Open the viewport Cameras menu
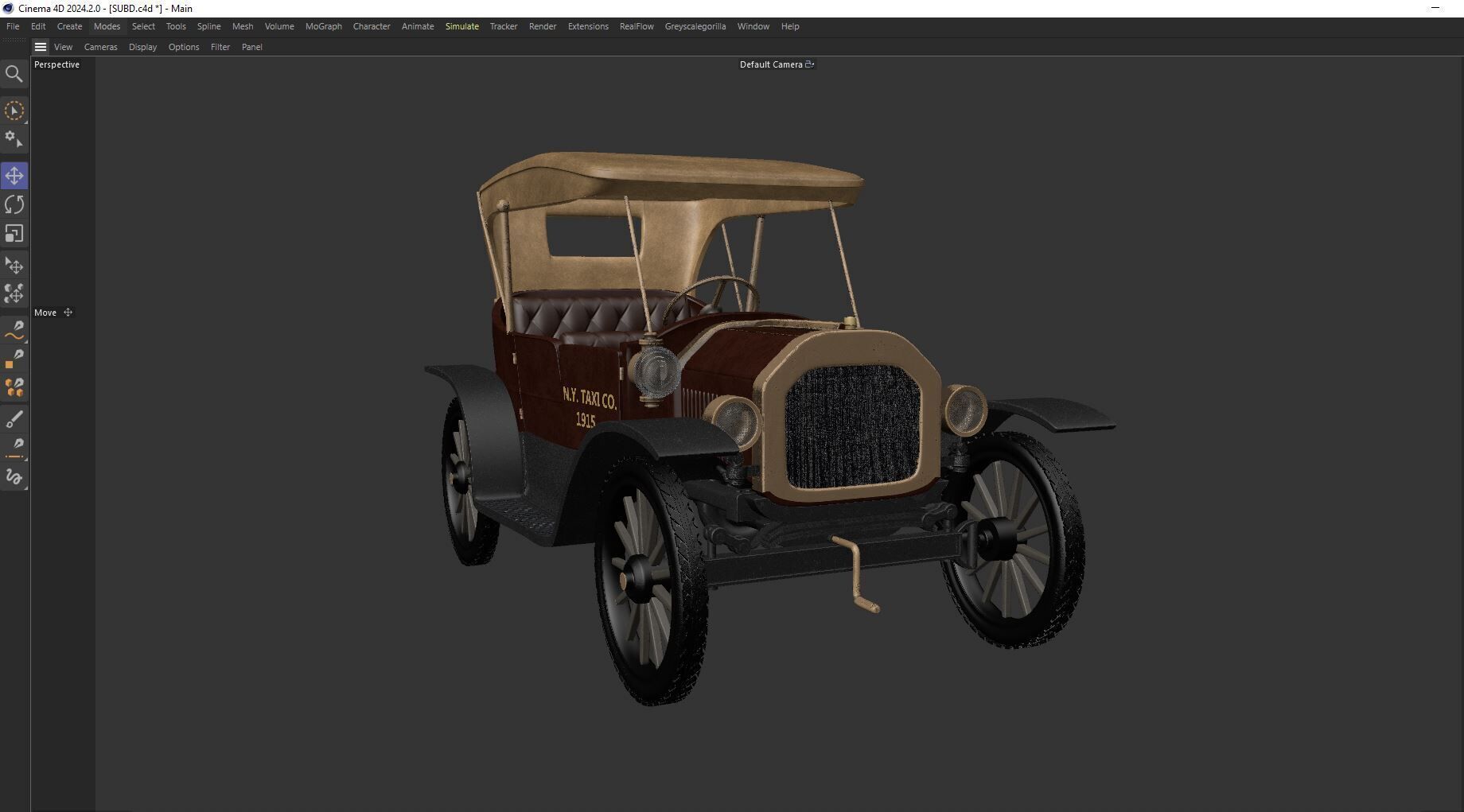Viewport: 1464px width, 812px height. [101, 47]
